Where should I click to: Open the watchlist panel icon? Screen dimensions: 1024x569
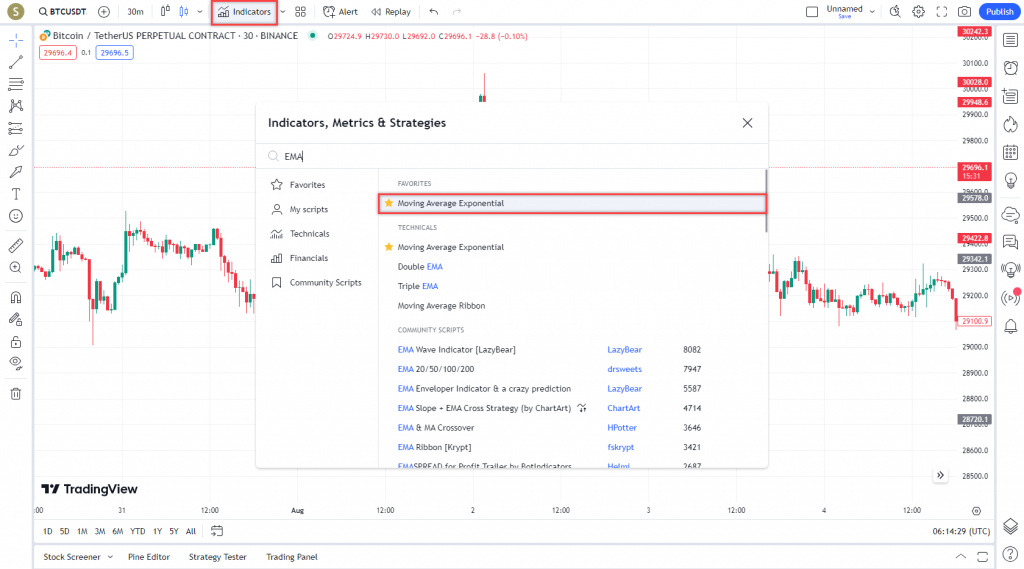(x=1010, y=41)
